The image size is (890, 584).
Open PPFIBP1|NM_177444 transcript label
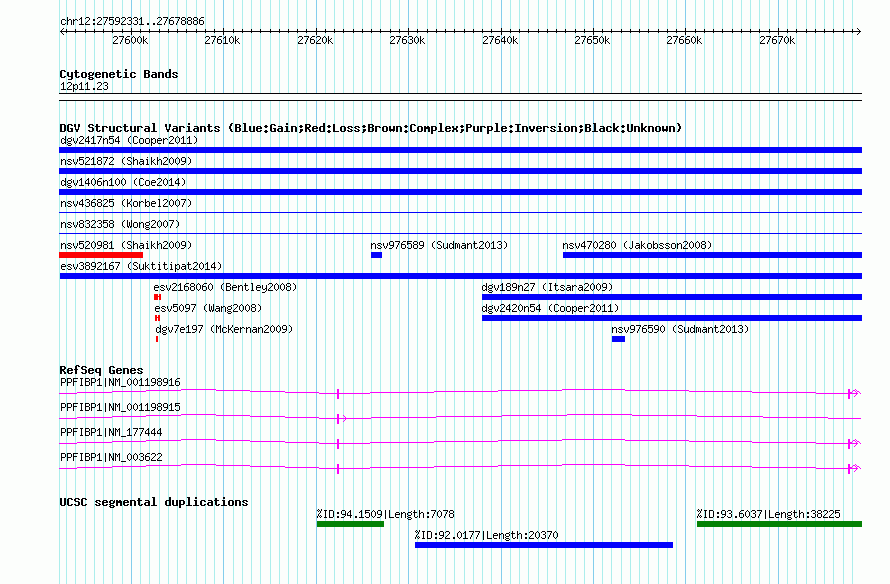coord(111,432)
